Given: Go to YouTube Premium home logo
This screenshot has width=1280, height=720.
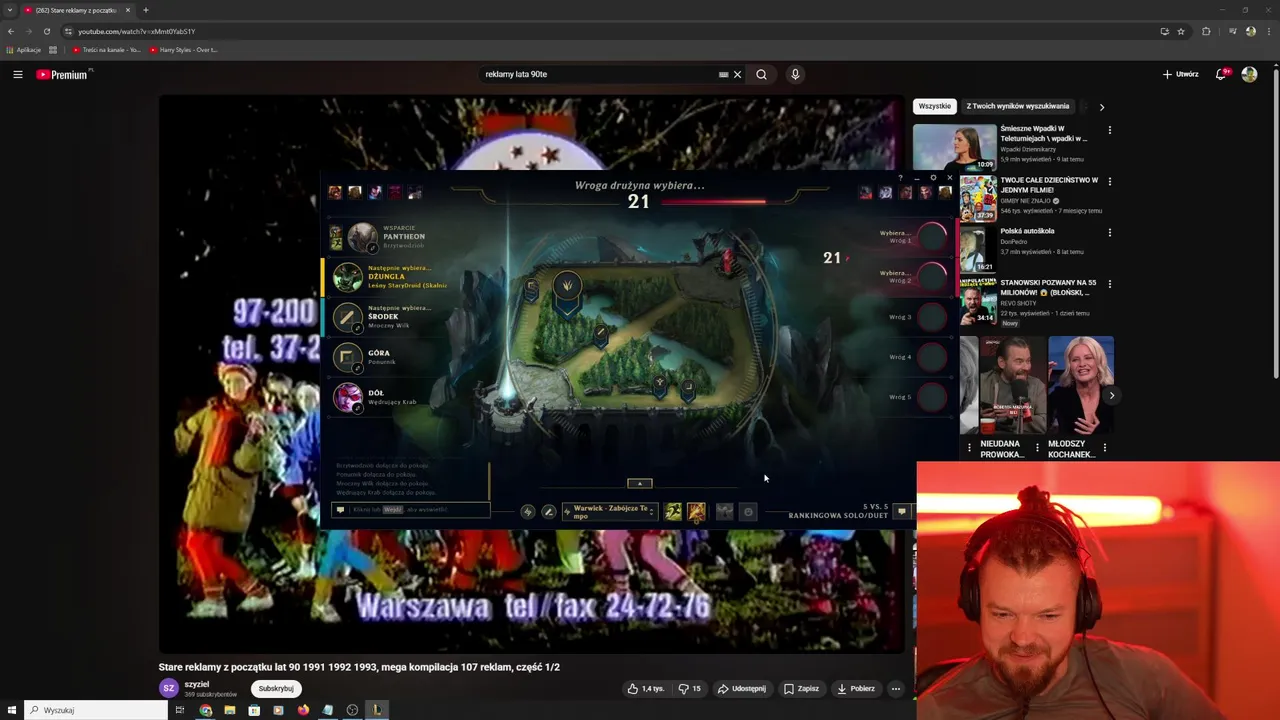Looking at the screenshot, I should click(62, 74).
